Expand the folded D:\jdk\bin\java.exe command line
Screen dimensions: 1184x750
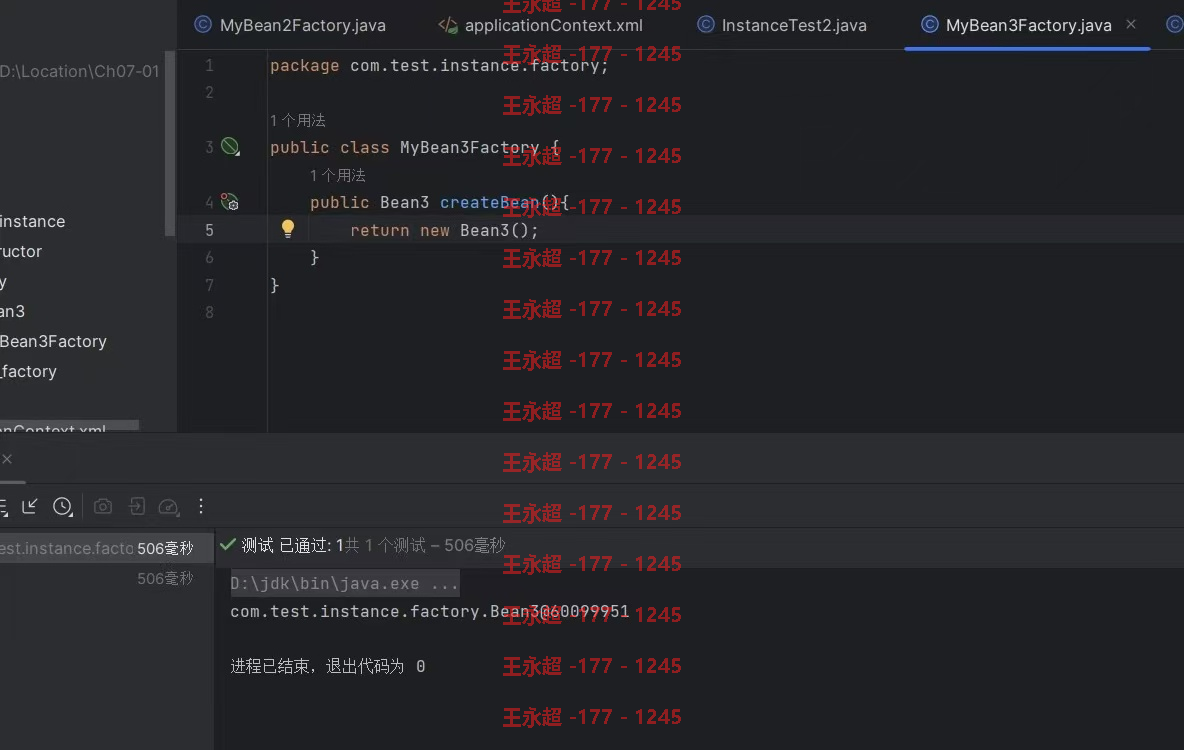click(344, 583)
